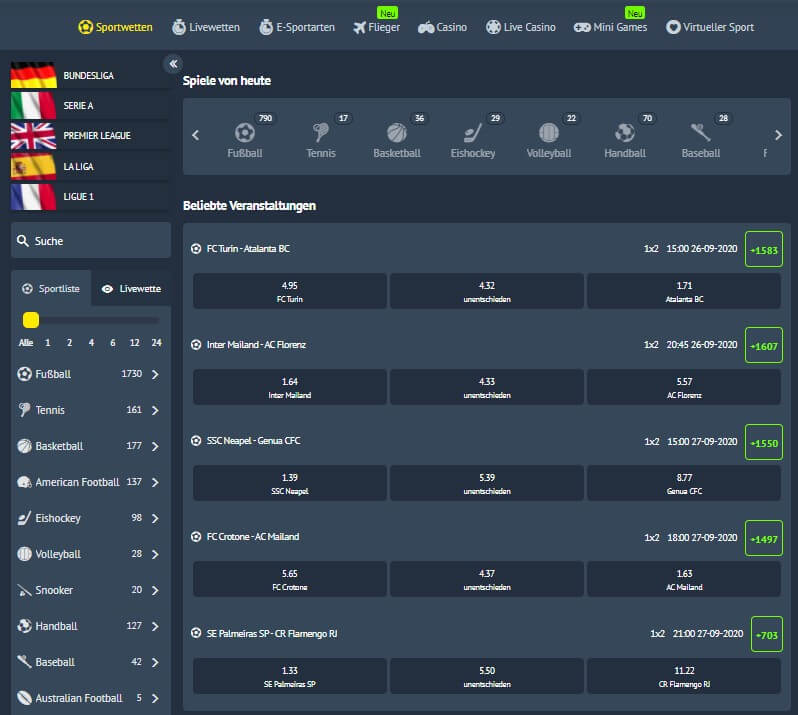Image resolution: width=798 pixels, height=715 pixels.
Task: Click soccer icon beside SE Palmeiras match
Action: (196, 634)
